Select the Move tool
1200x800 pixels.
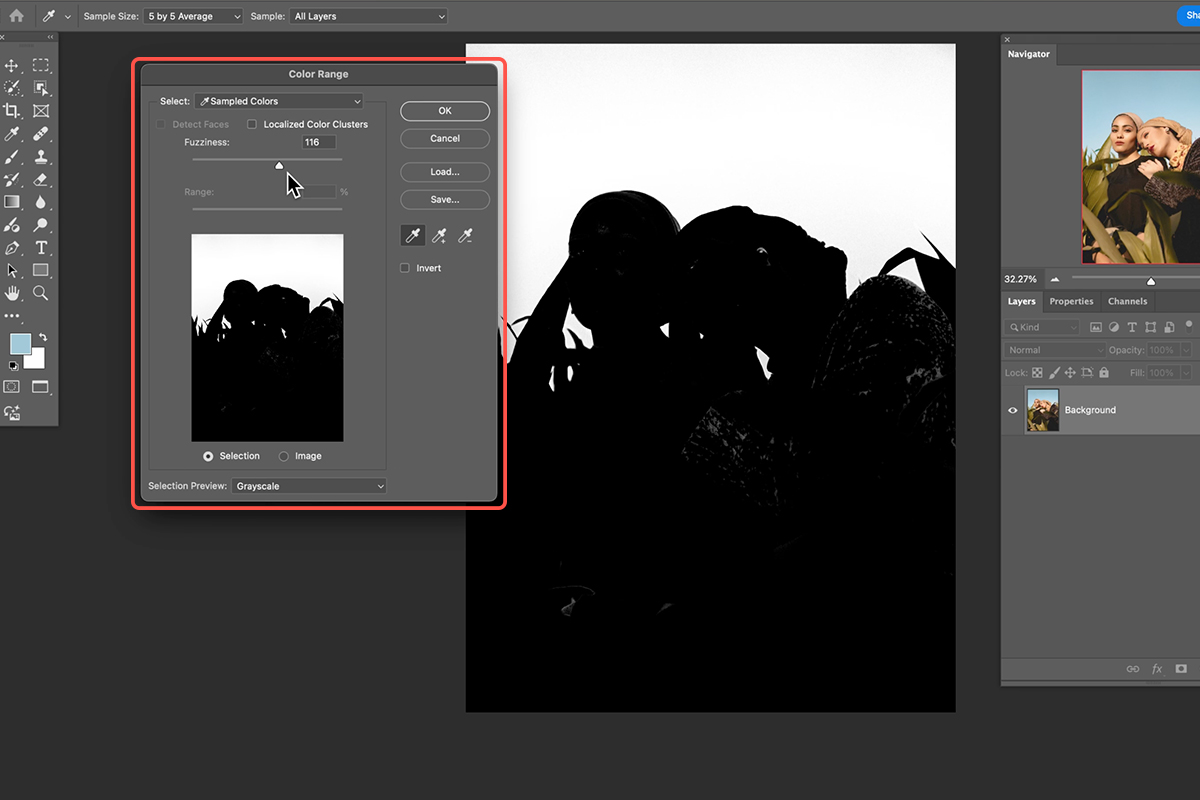13,67
